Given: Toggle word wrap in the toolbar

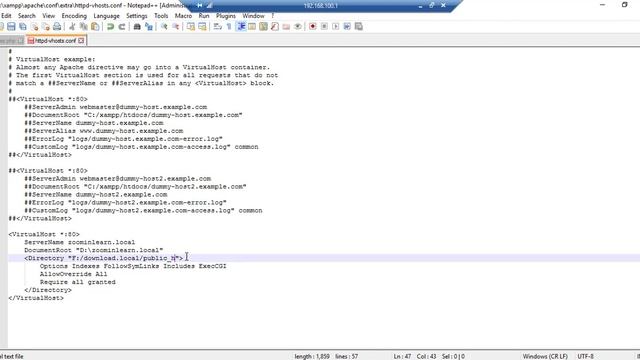Looking at the screenshot, I should click(218, 27).
